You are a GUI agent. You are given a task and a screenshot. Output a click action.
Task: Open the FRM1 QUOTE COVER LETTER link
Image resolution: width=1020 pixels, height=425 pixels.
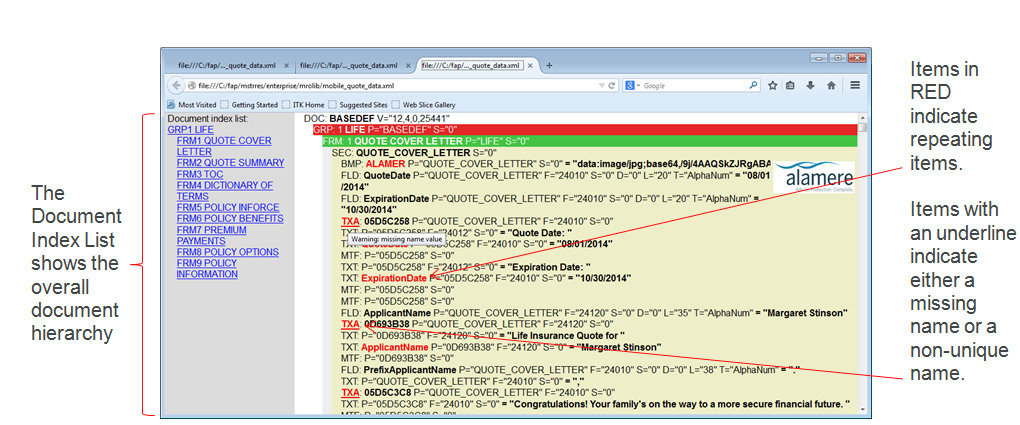click(x=224, y=146)
